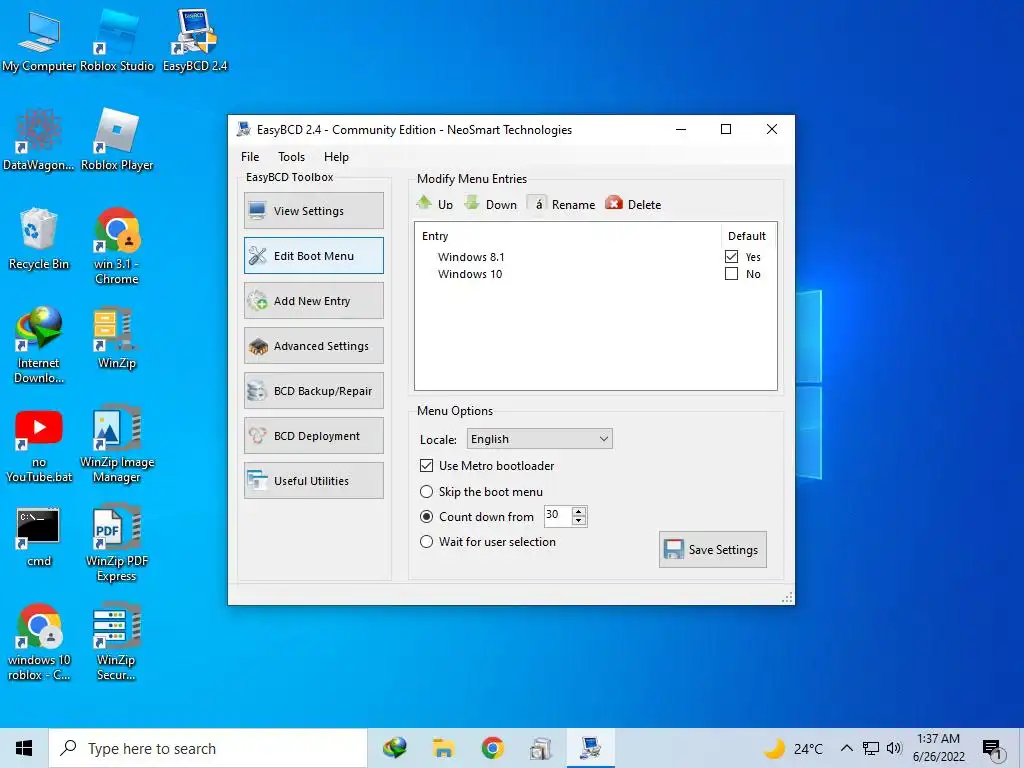
Task: Open Advanced Settings section
Action: pos(314,345)
